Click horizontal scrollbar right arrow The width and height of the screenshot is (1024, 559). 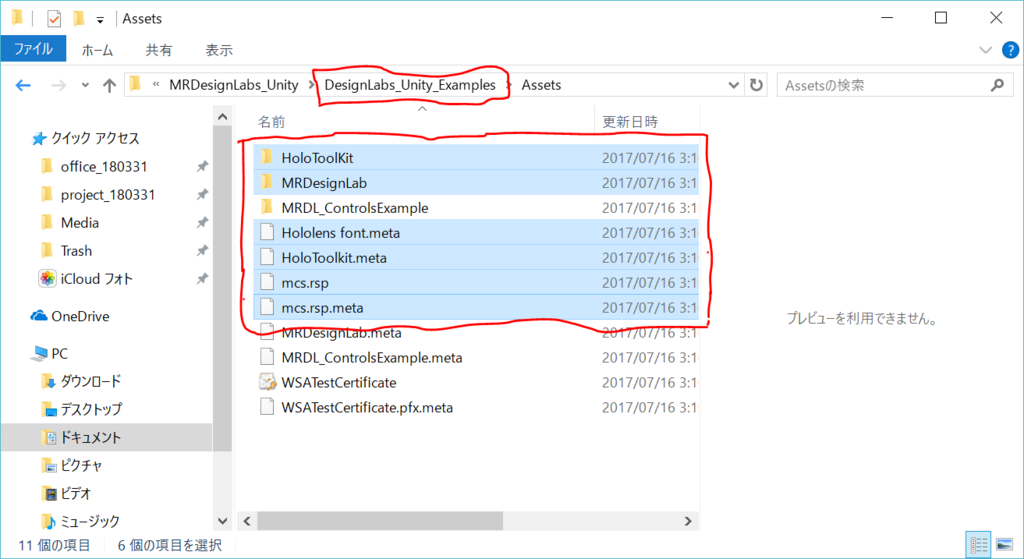pyautogui.click(x=688, y=521)
